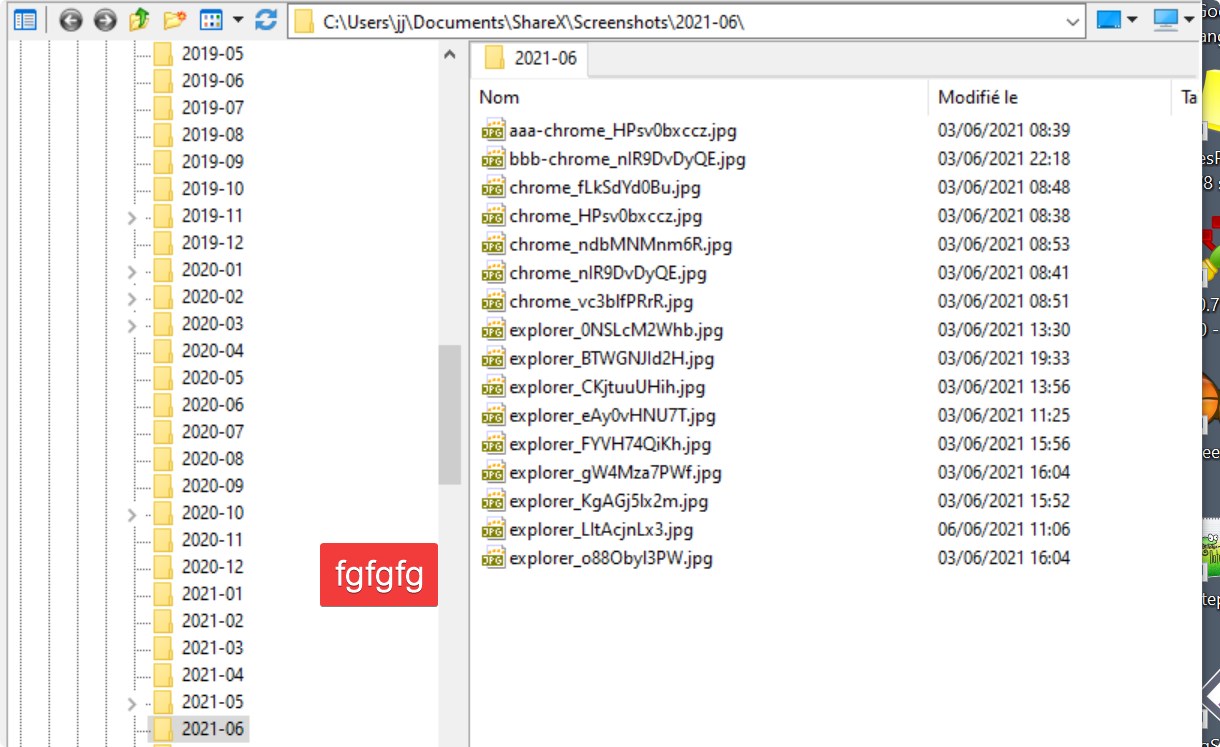Open the address bar path history dropdown
The image size is (1220, 747).
(x=1073, y=21)
